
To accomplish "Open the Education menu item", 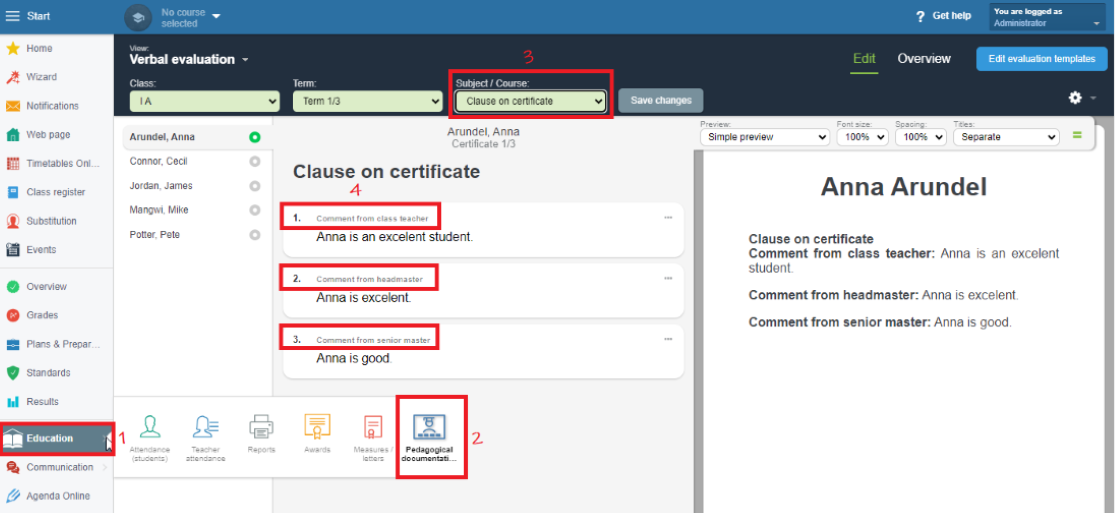I will click(57, 438).
